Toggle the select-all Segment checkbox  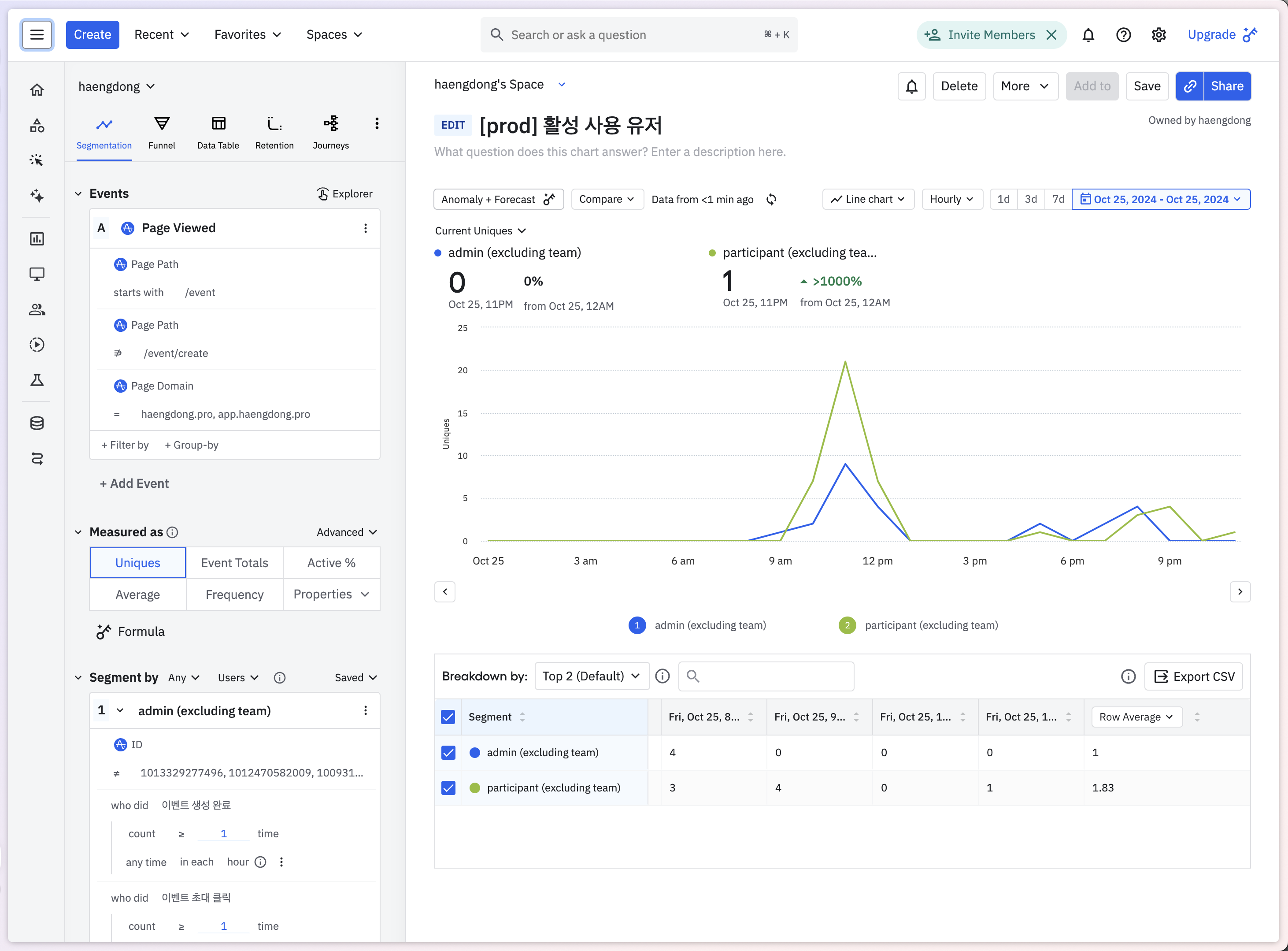coord(448,717)
